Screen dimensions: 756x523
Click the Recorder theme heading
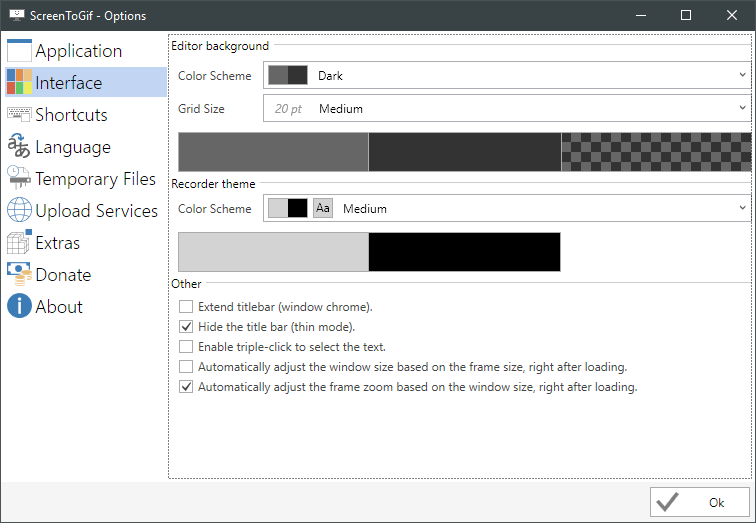tap(213, 184)
